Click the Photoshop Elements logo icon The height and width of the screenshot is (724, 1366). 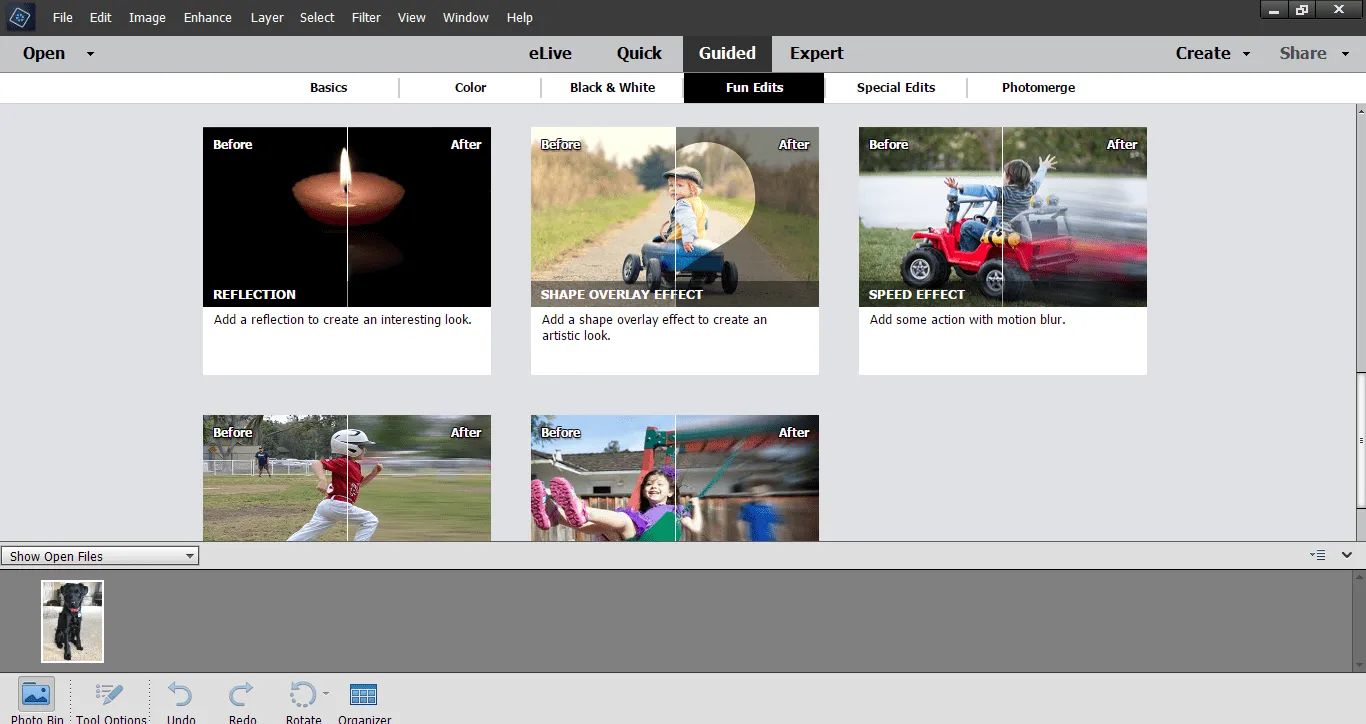coord(21,17)
